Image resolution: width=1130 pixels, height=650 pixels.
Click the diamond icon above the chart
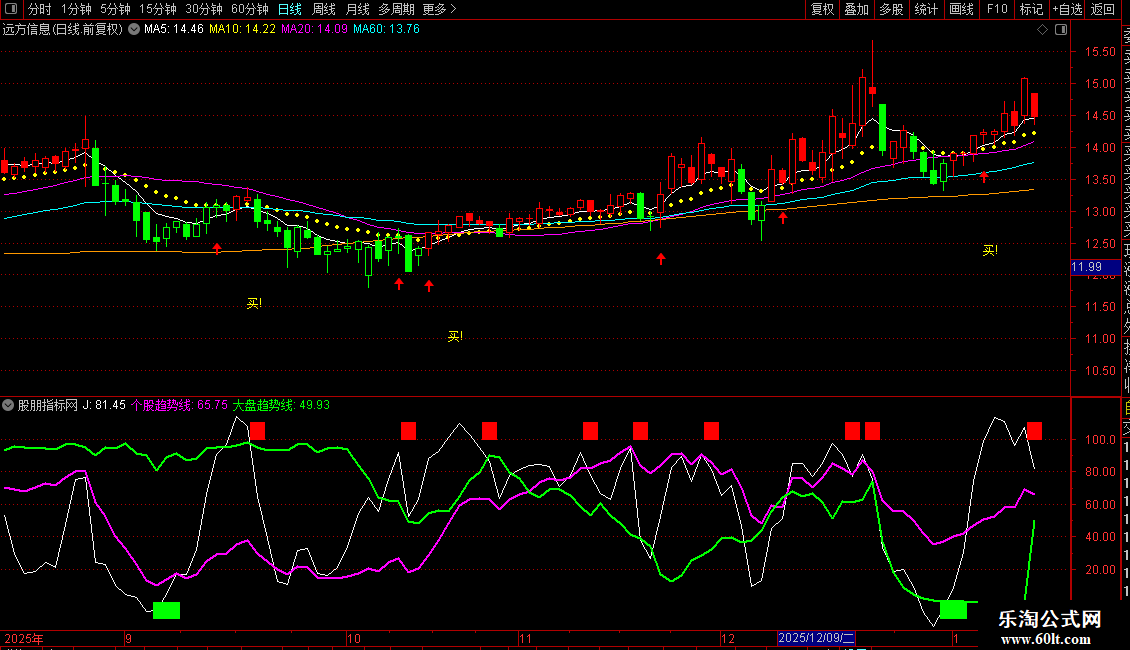(x=1042, y=30)
